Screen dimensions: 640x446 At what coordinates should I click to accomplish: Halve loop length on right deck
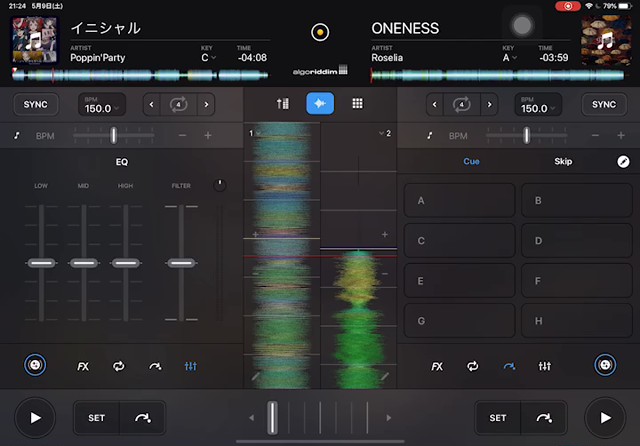[x=435, y=104]
